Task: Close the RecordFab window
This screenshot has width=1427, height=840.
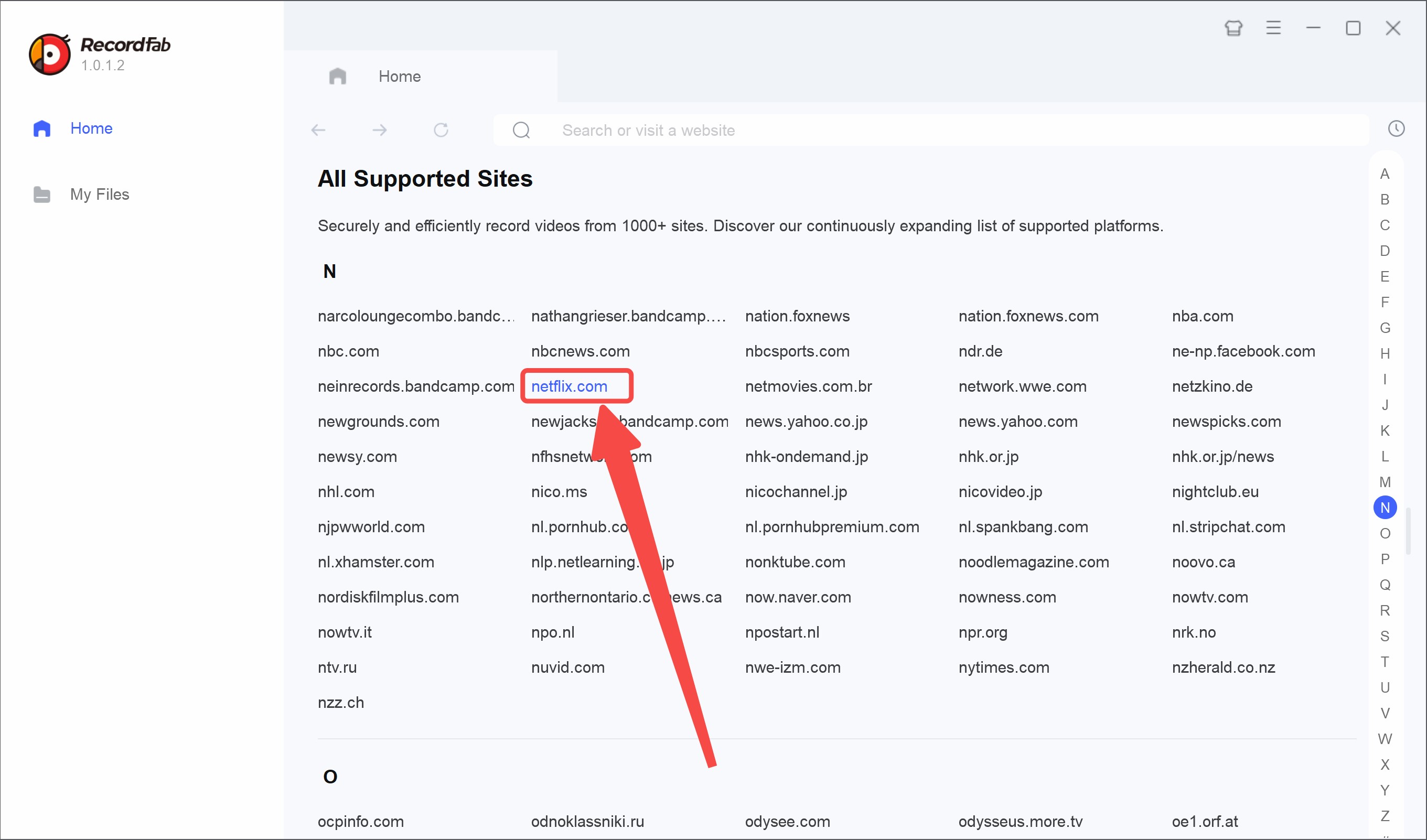Action: pyautogui.click(x=1393, y=28)
